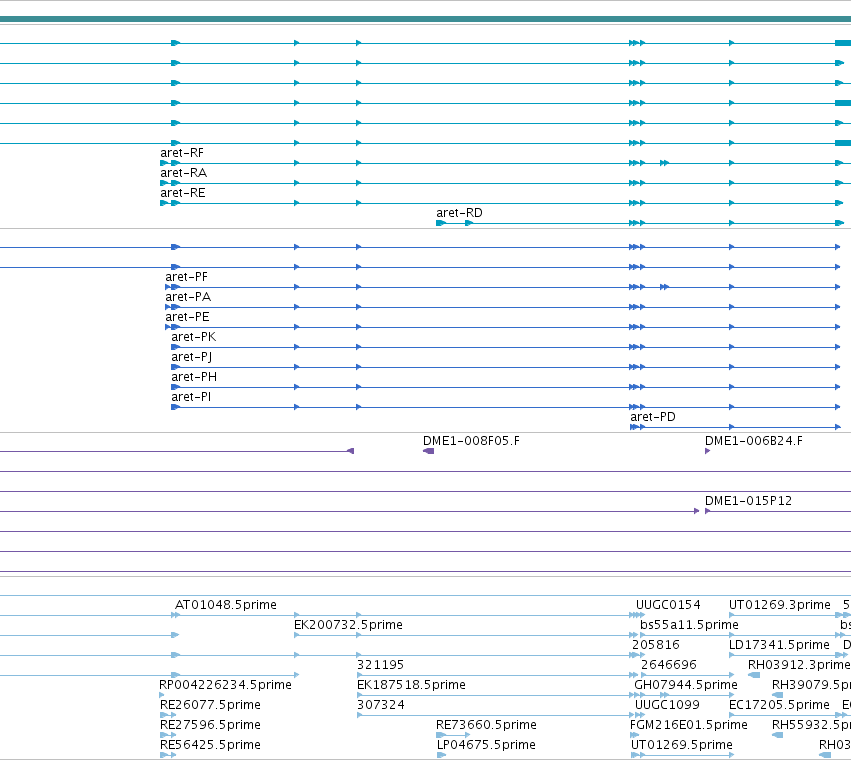Click the small purple arrow under DME1-006B24.F
This screenshot has width=851, height=760.
pos(707,451)
